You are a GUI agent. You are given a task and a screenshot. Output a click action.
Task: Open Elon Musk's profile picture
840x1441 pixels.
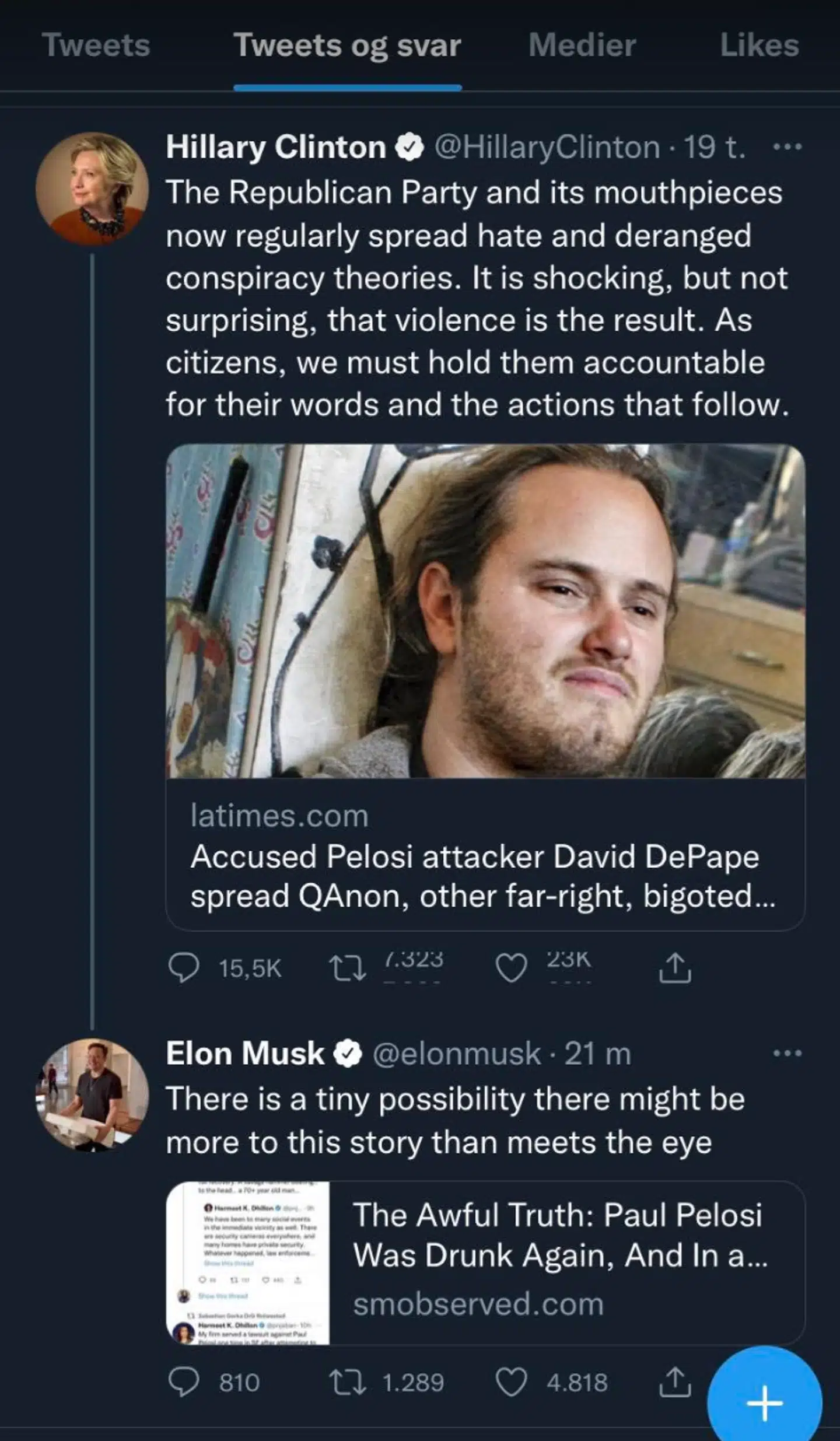click(92, 1094)
